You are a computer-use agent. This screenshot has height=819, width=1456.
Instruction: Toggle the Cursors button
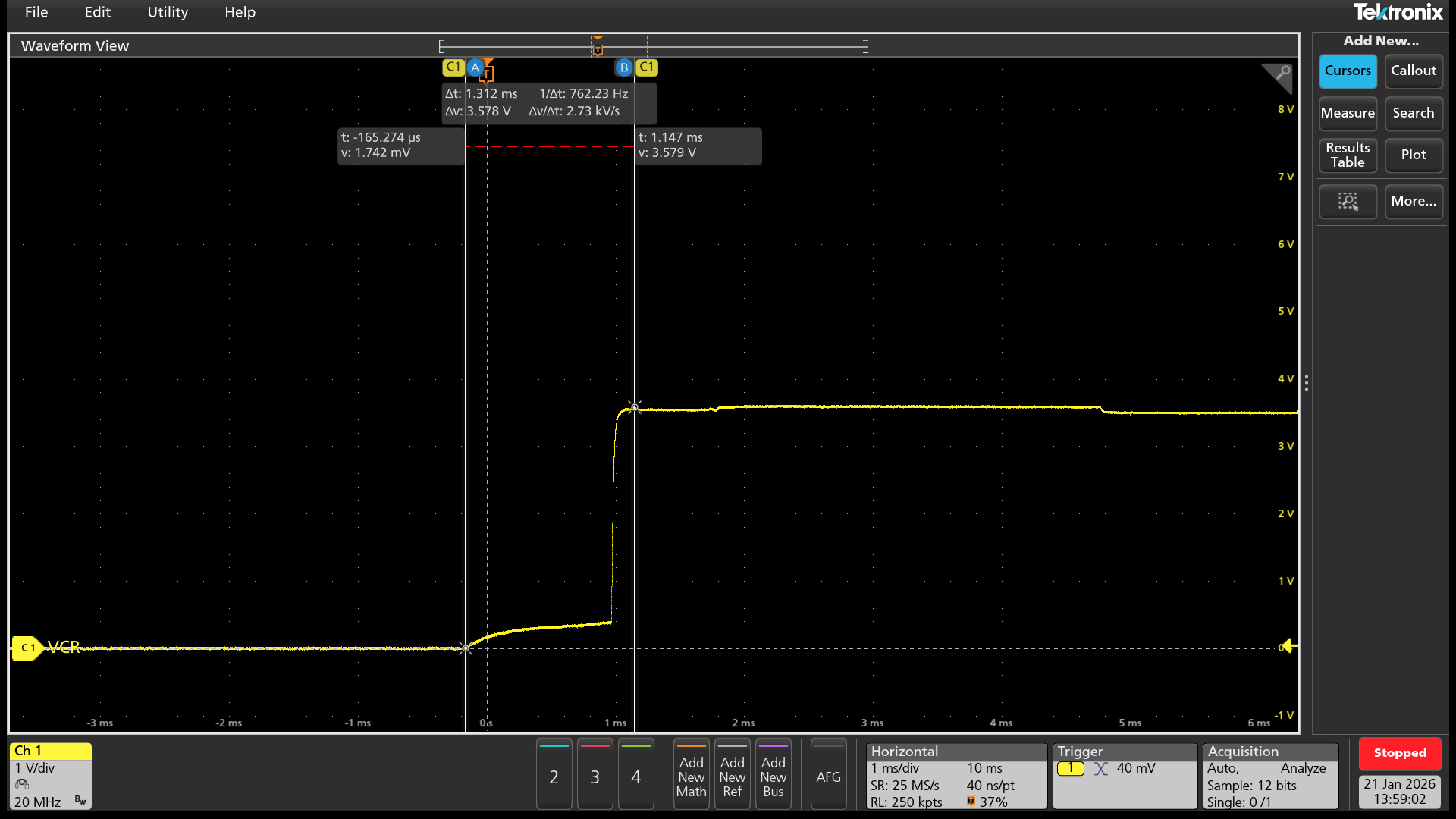click(x=1348, y=71)
